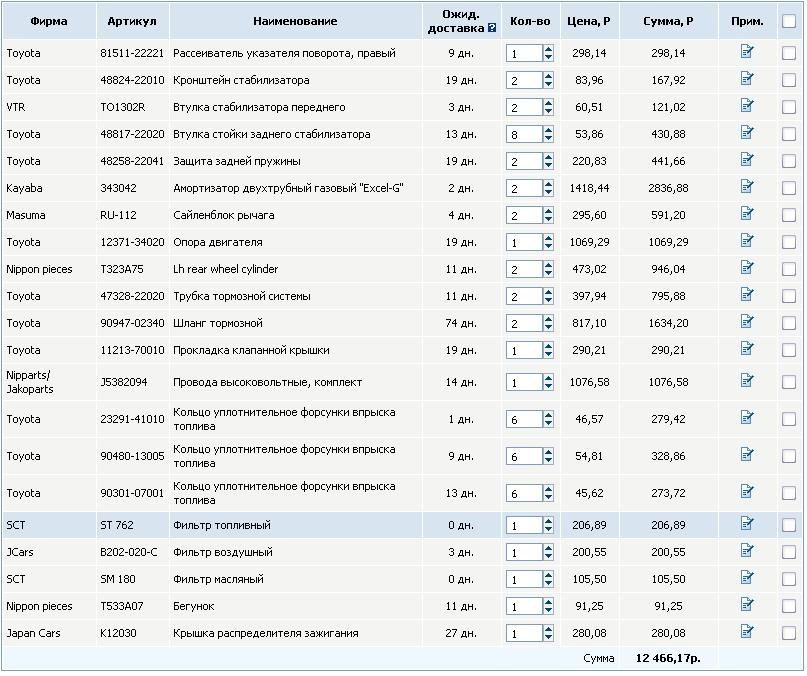Click the name Сайленблок рычага
The height and width of the screenshot is (676, 807).
pyautogui.click(x=223, y=215)
